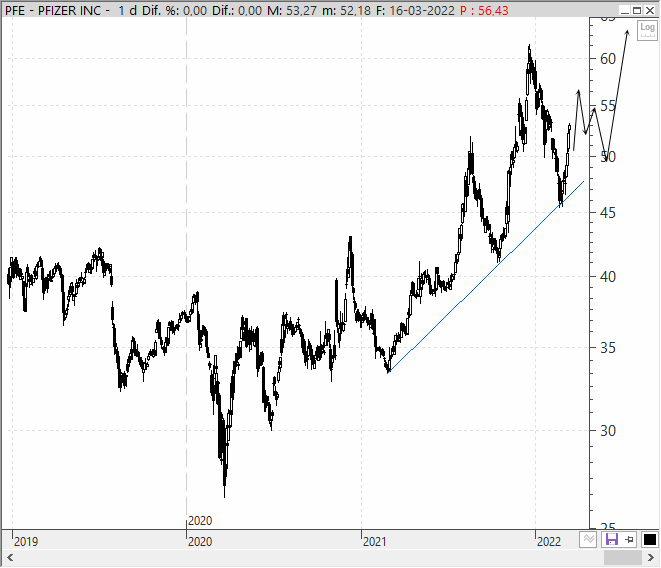Click the PFE - PFIZER INC title text

(53, 11)
